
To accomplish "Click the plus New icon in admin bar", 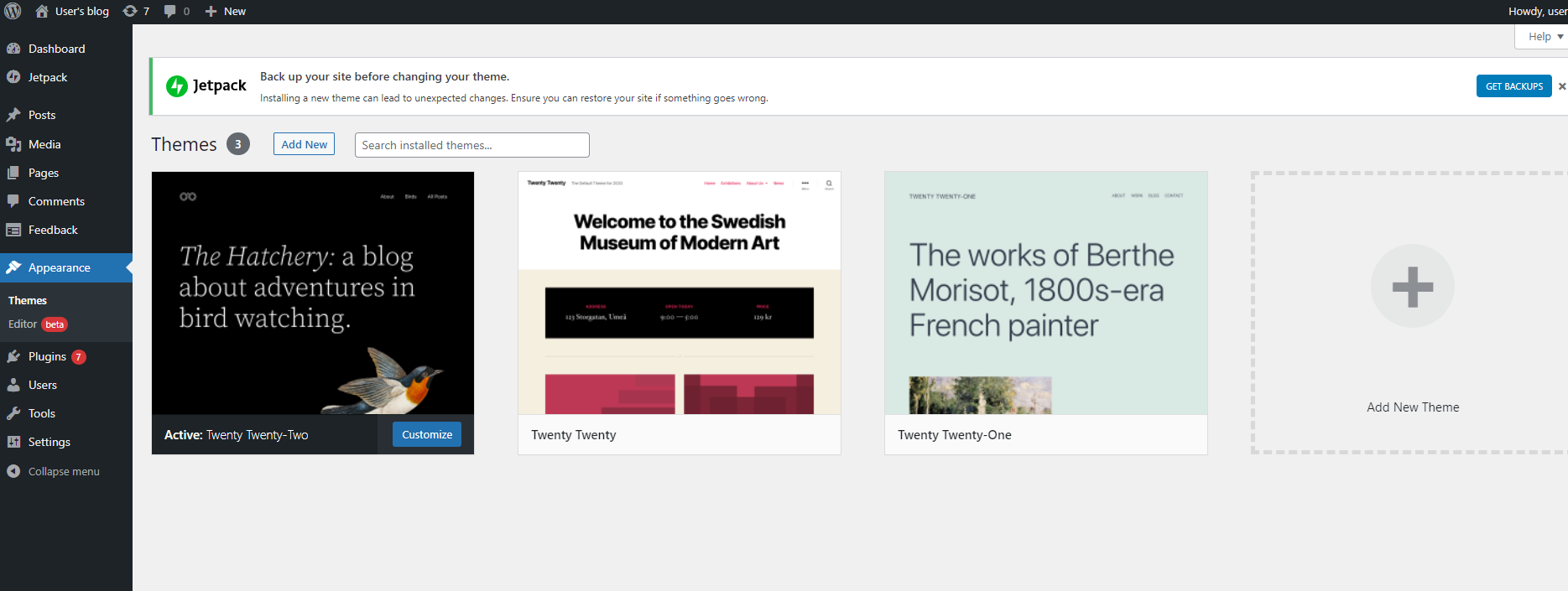I will tap(211, 11).
